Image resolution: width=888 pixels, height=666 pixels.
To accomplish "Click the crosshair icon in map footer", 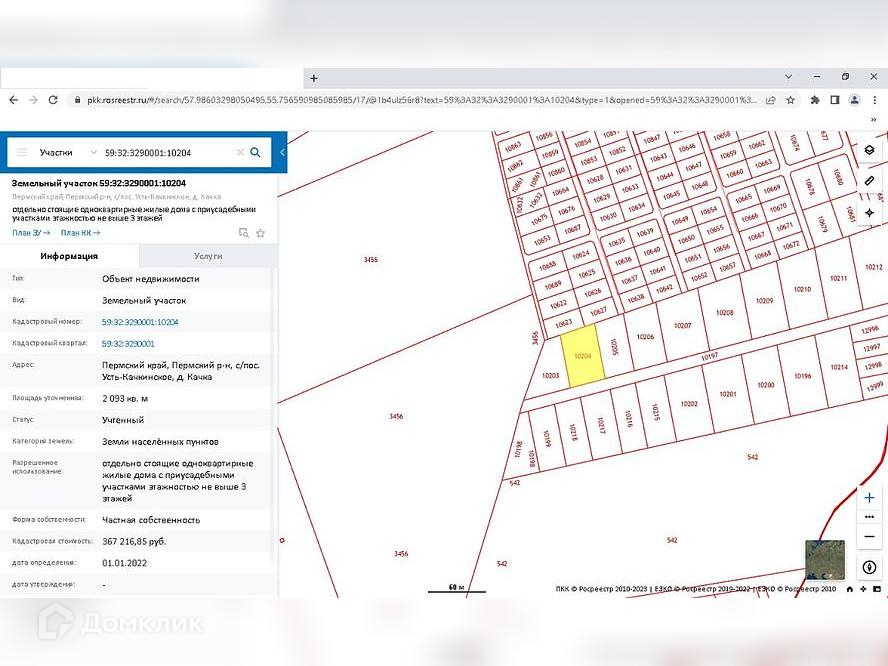I will pyautogui.click(x=863, y=589).
